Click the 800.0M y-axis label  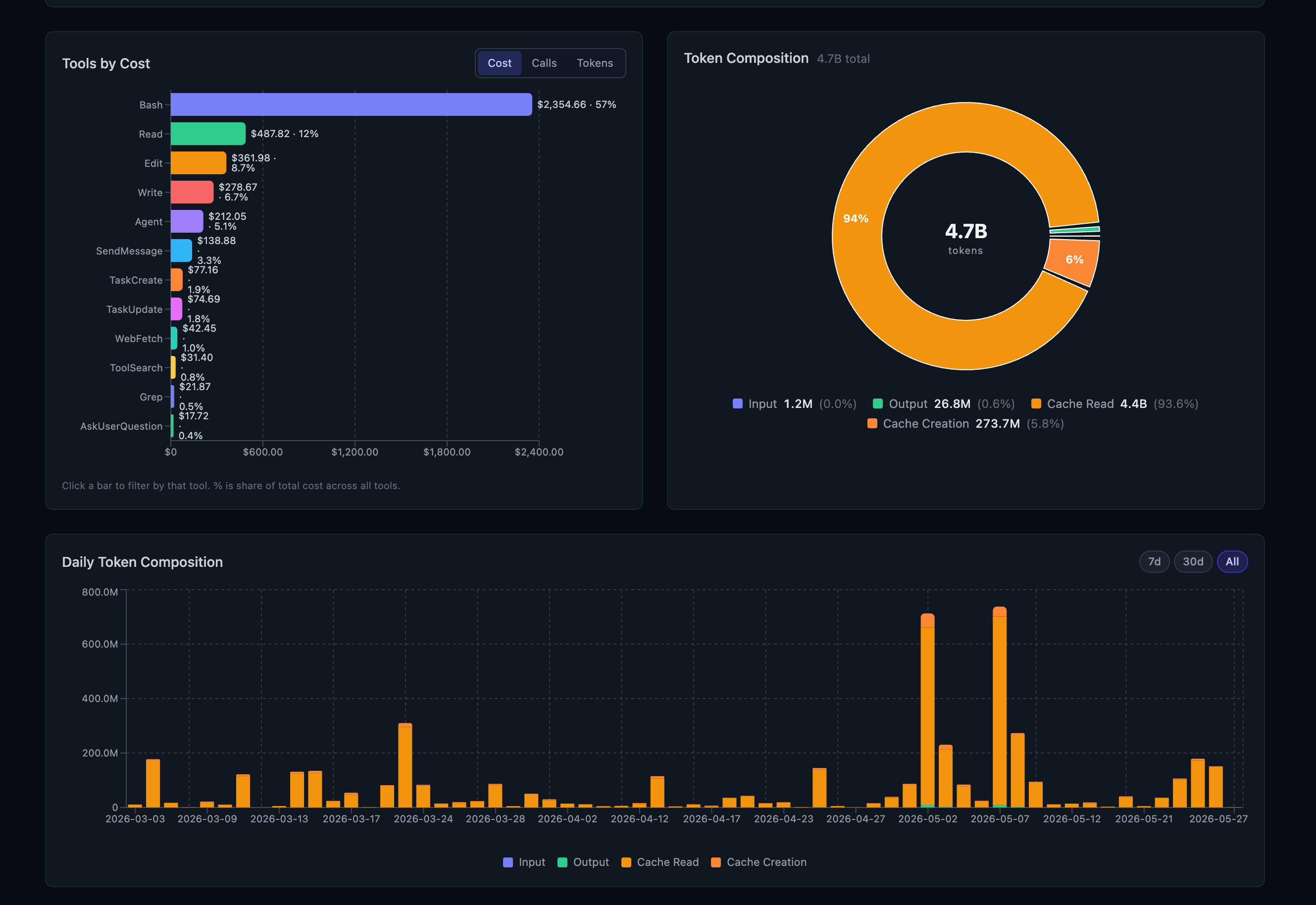[x=100, y=592]
